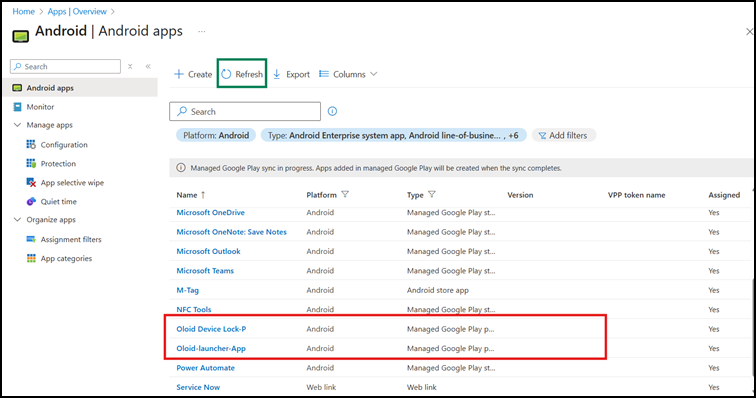Select Android apps in the sidebar
The image size is (756, 398).
coord(81,88)
